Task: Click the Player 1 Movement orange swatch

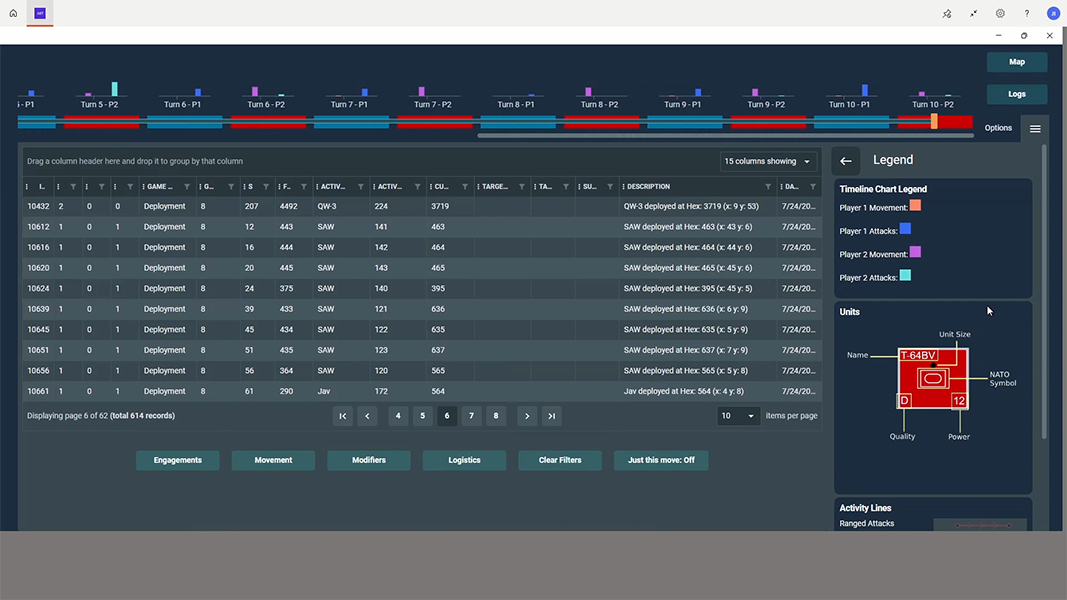Action: (915, 206)
